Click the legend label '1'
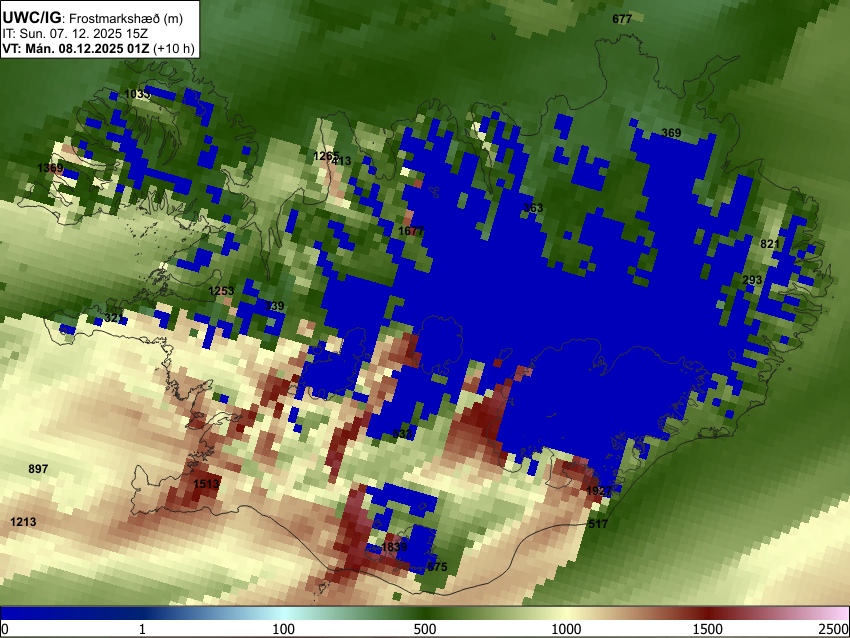Viewport: 850px width, 638px height. pyautogui.click(x=142, y=629)
